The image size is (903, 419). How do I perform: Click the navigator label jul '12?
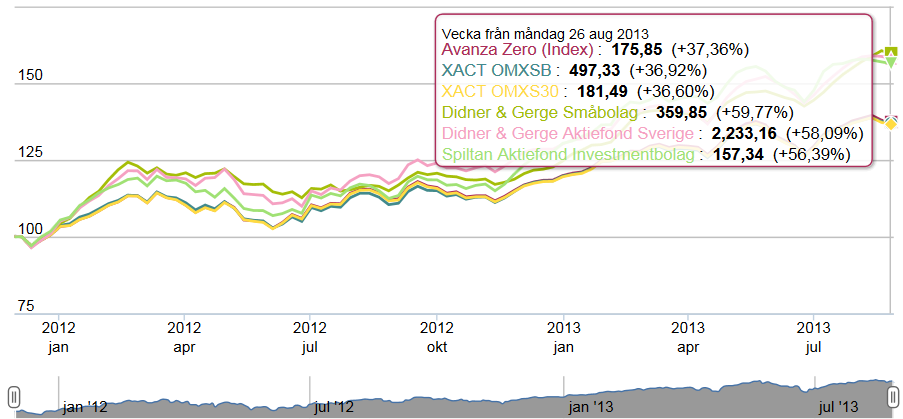[x=335, y=407]
